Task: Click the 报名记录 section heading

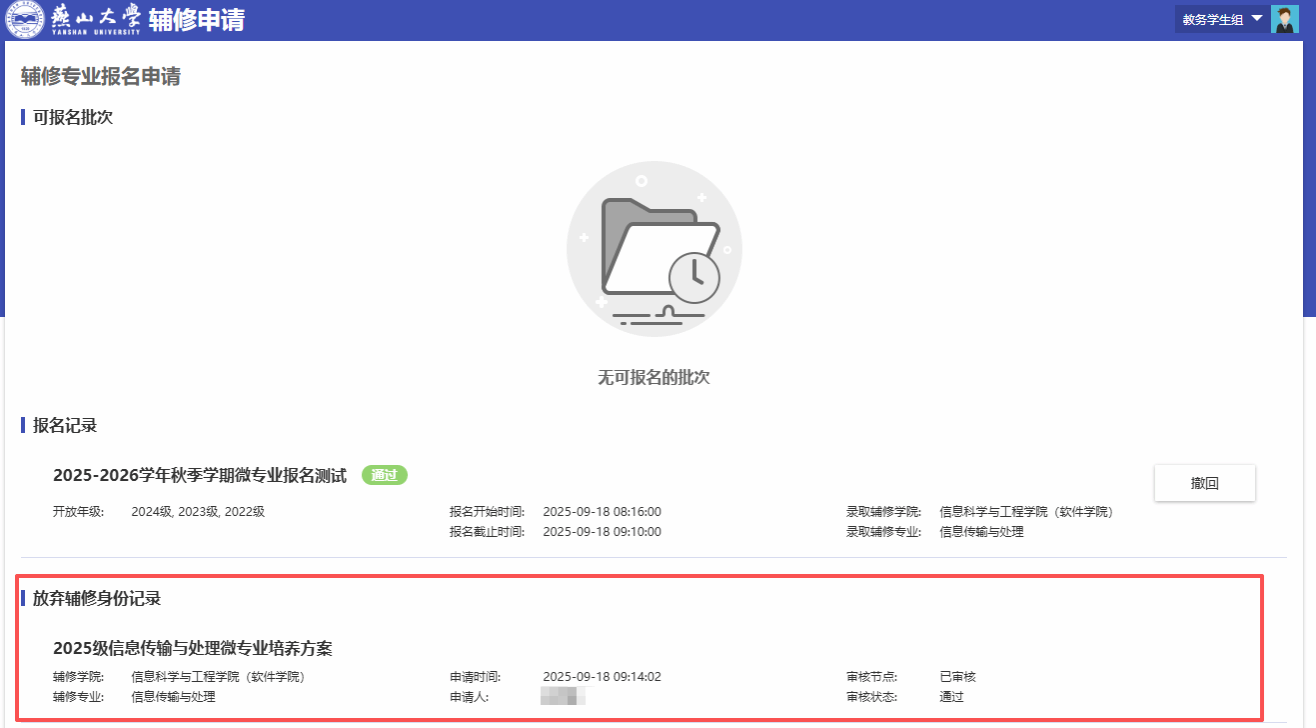Action: (65, 425)
